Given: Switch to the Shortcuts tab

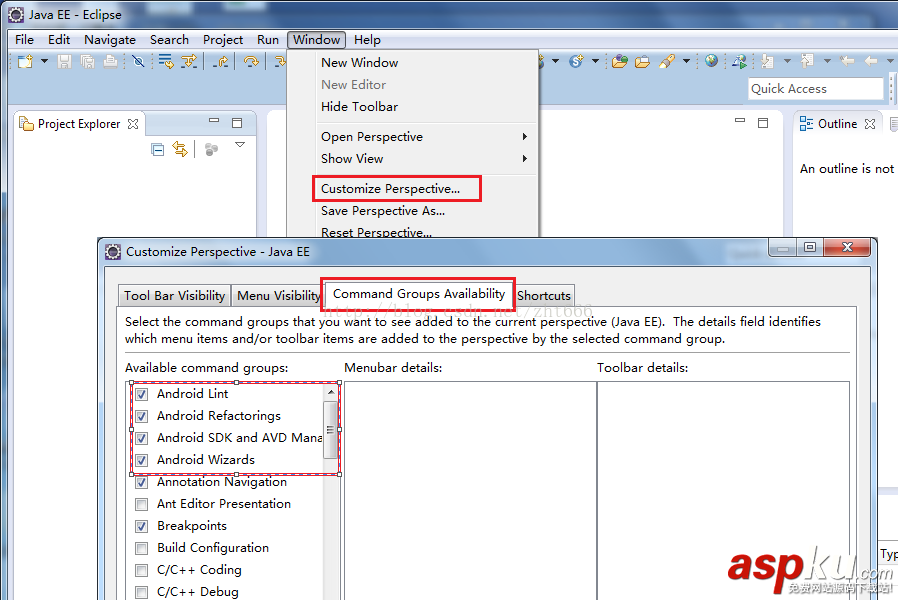Looking at the screenshot, I should 544,295.
